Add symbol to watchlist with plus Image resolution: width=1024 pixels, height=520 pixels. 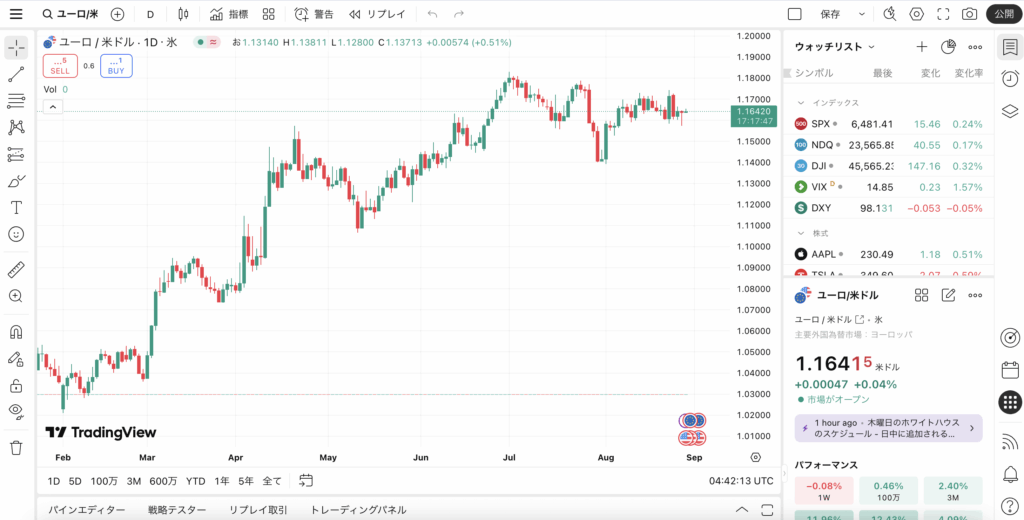click(x=921, y=46)
